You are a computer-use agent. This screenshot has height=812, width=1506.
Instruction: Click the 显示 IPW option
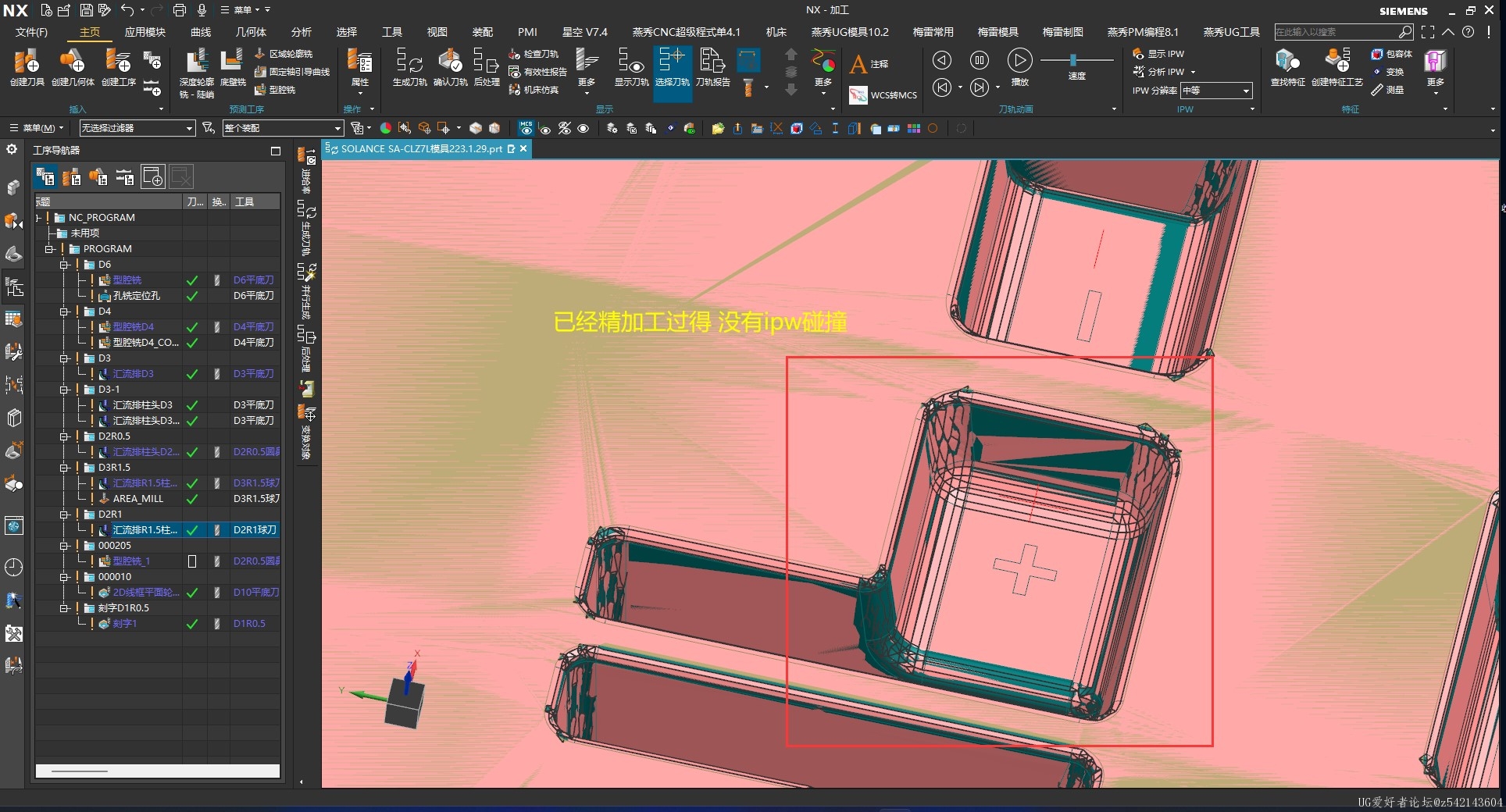point(1158,54)
